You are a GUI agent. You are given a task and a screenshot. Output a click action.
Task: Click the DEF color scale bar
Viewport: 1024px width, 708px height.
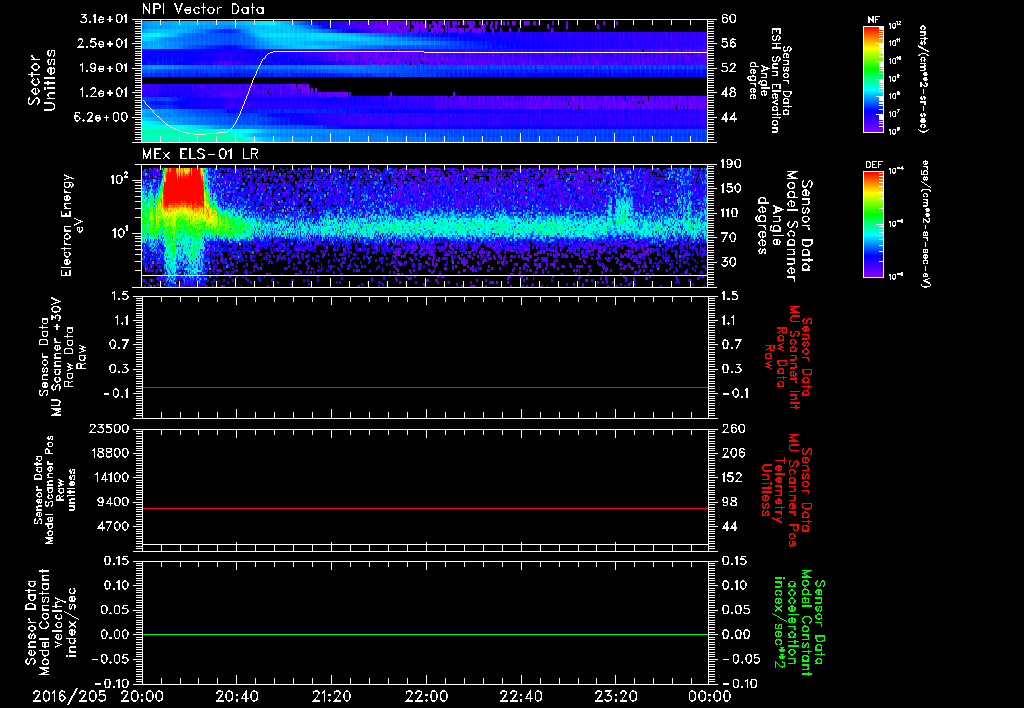(x=874, y=224)
